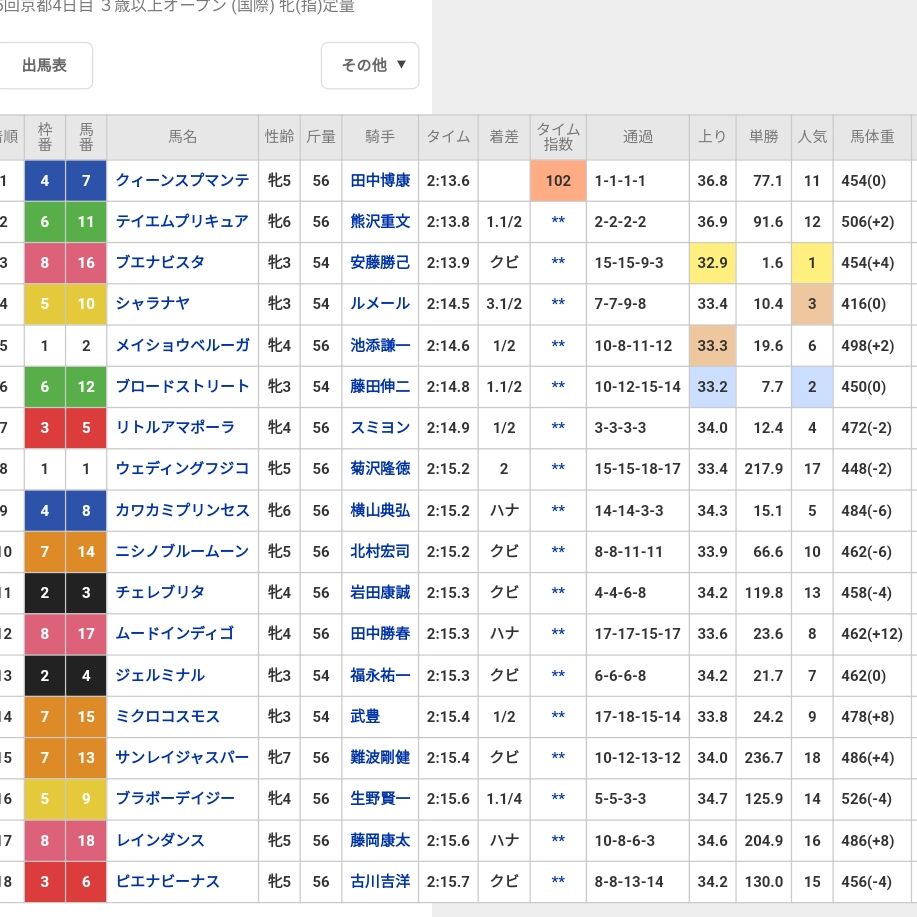917x917 pixels.
Task: Open jockey link 難波剛健
Action: (x=380, y=757)
